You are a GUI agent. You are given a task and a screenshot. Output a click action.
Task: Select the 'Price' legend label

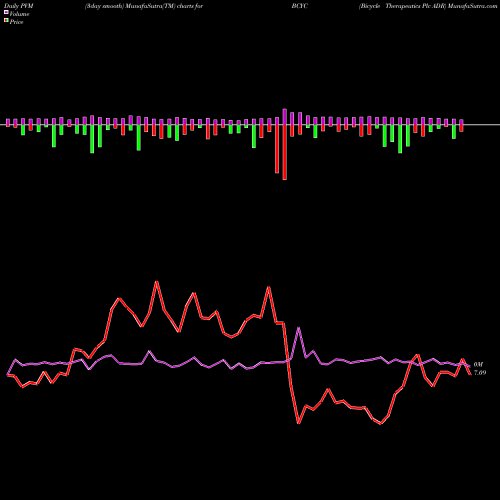point(16,22)
